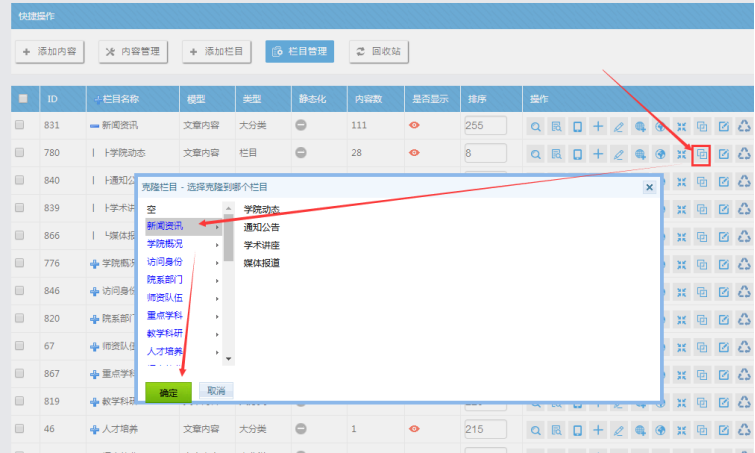This screenshot has height=453, width=755.
Task: Click the 添加栏目 button
Action: pos(214,50)
